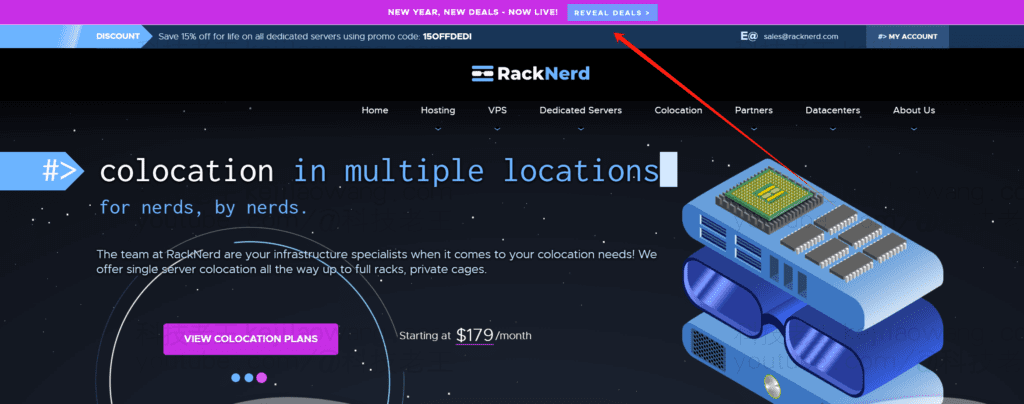Go to the Home page
The height and width of the screenshot is (404, 1024).
coord(375,110)
